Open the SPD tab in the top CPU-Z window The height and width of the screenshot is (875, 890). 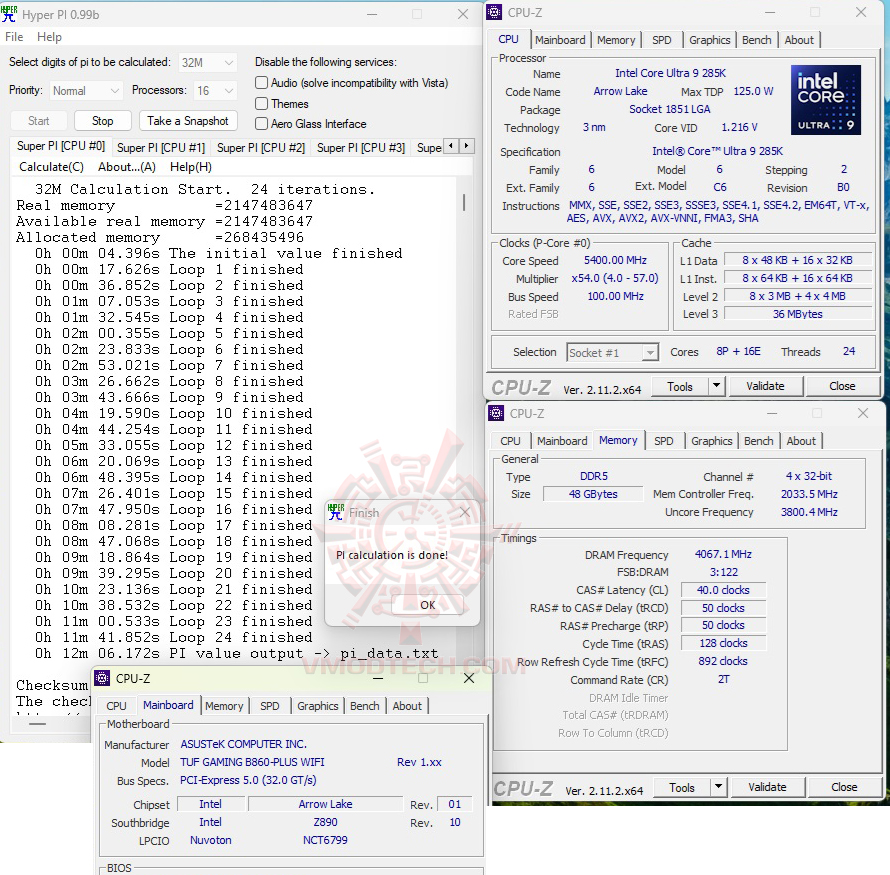pyautogui.click(x=662, y=40)
